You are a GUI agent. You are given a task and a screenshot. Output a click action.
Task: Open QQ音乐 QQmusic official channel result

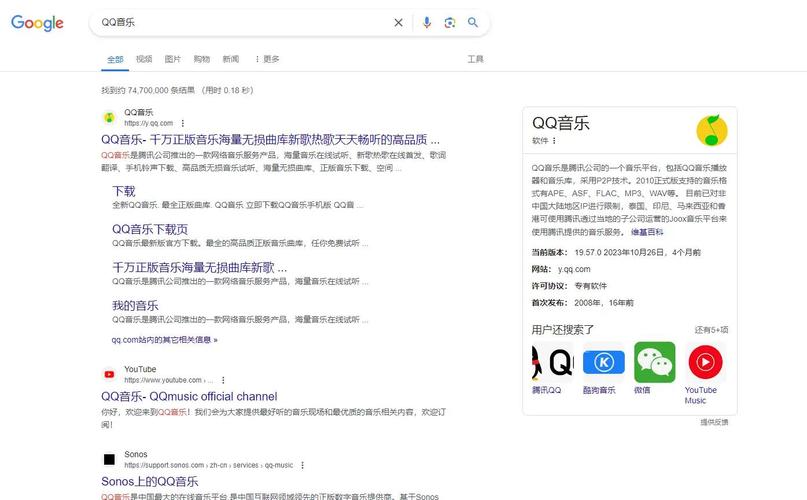[189, 396]
